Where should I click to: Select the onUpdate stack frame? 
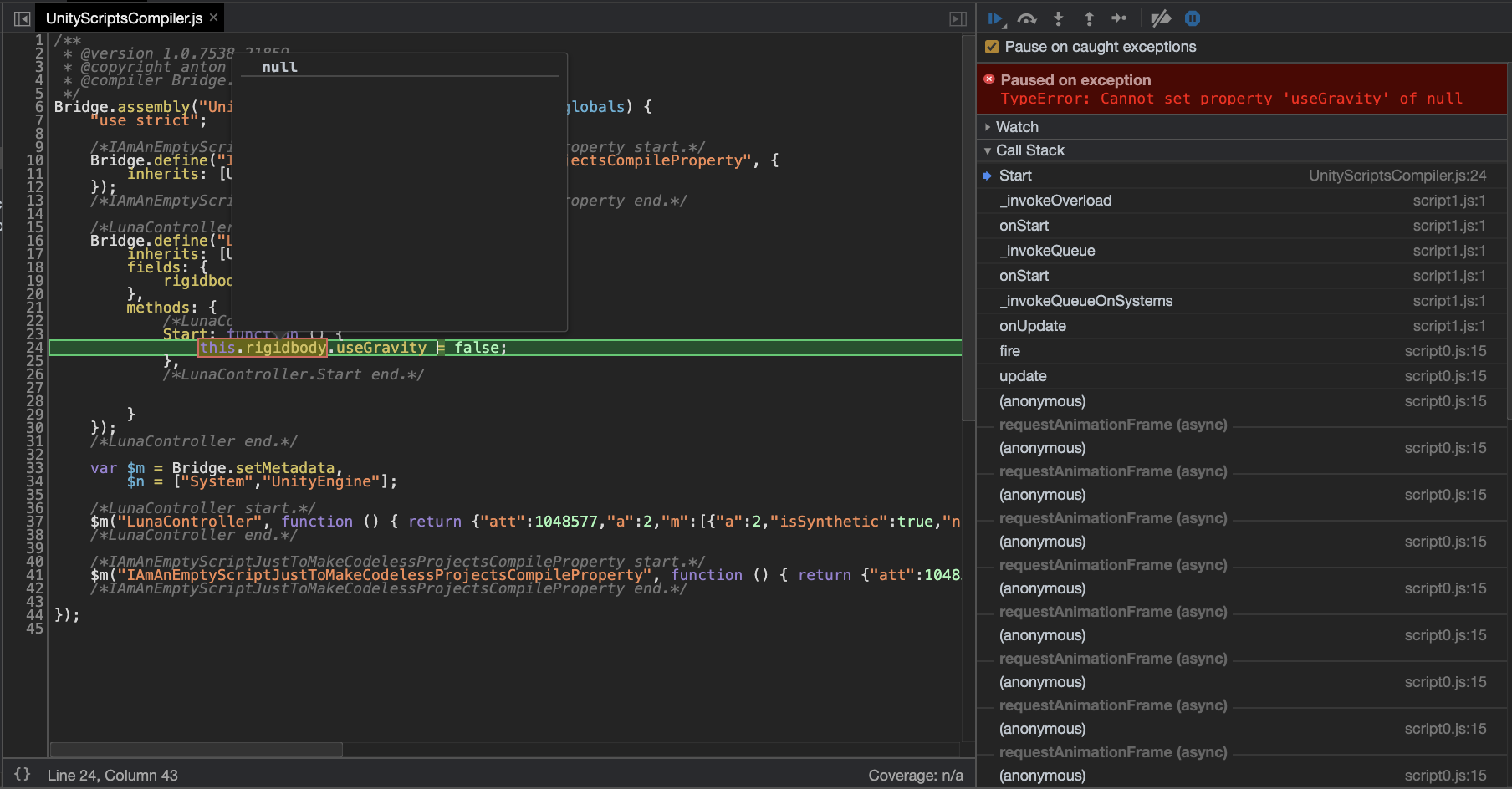click(1242, 326)
